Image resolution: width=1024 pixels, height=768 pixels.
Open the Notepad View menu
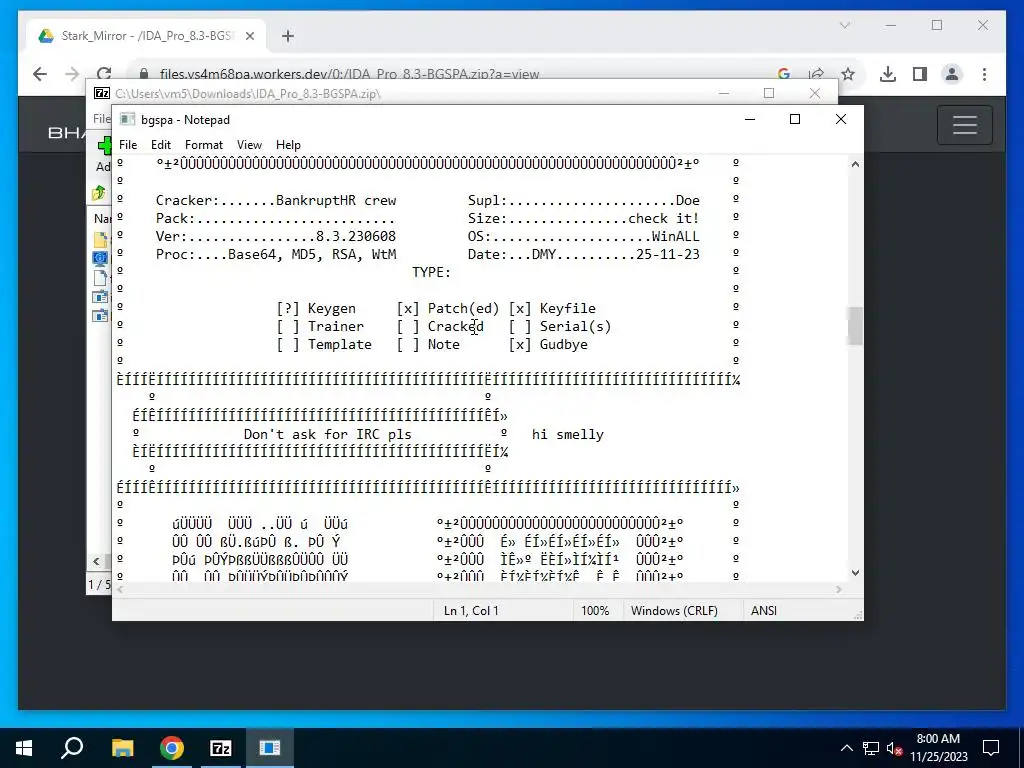tap(249, 145)
